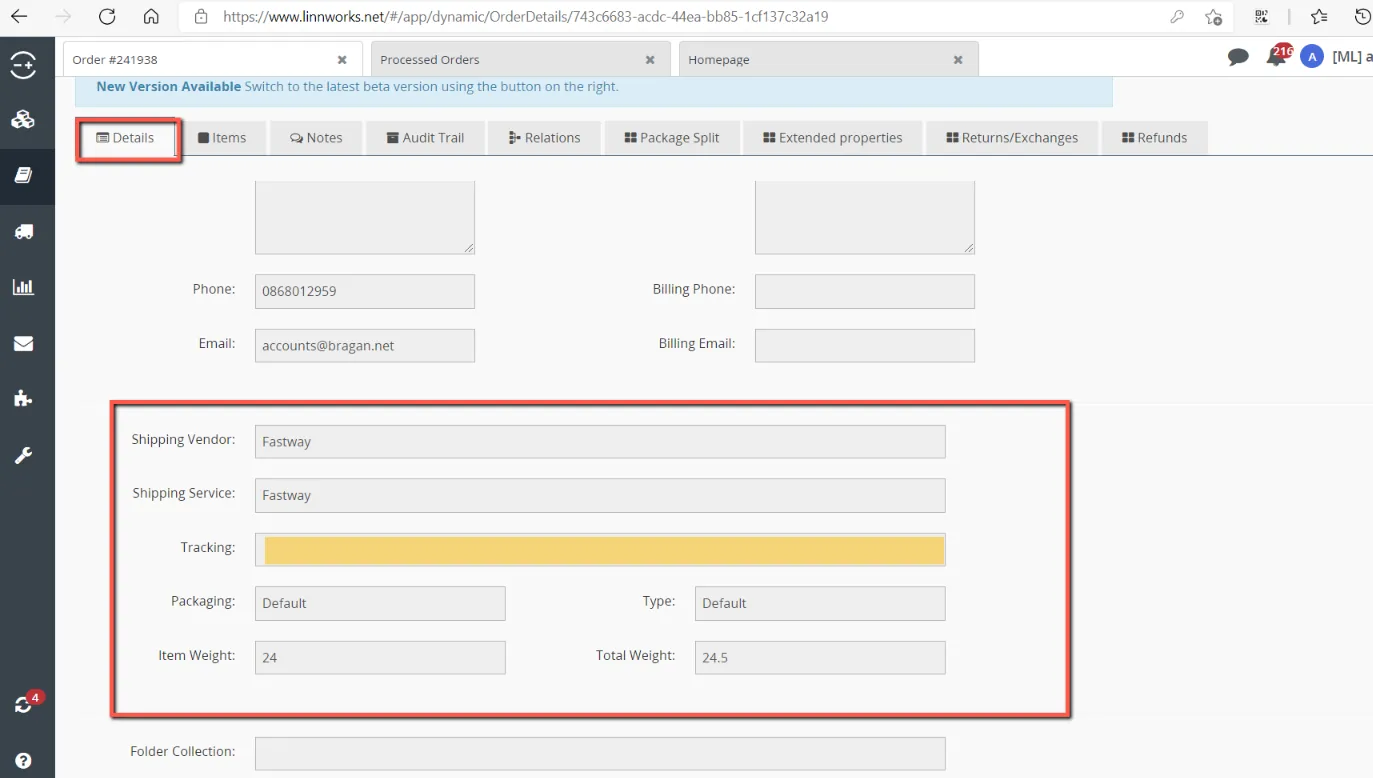Open chat speech bubble icon
Viewport: 1373px width, 778px height.
tap(1238, 57)
